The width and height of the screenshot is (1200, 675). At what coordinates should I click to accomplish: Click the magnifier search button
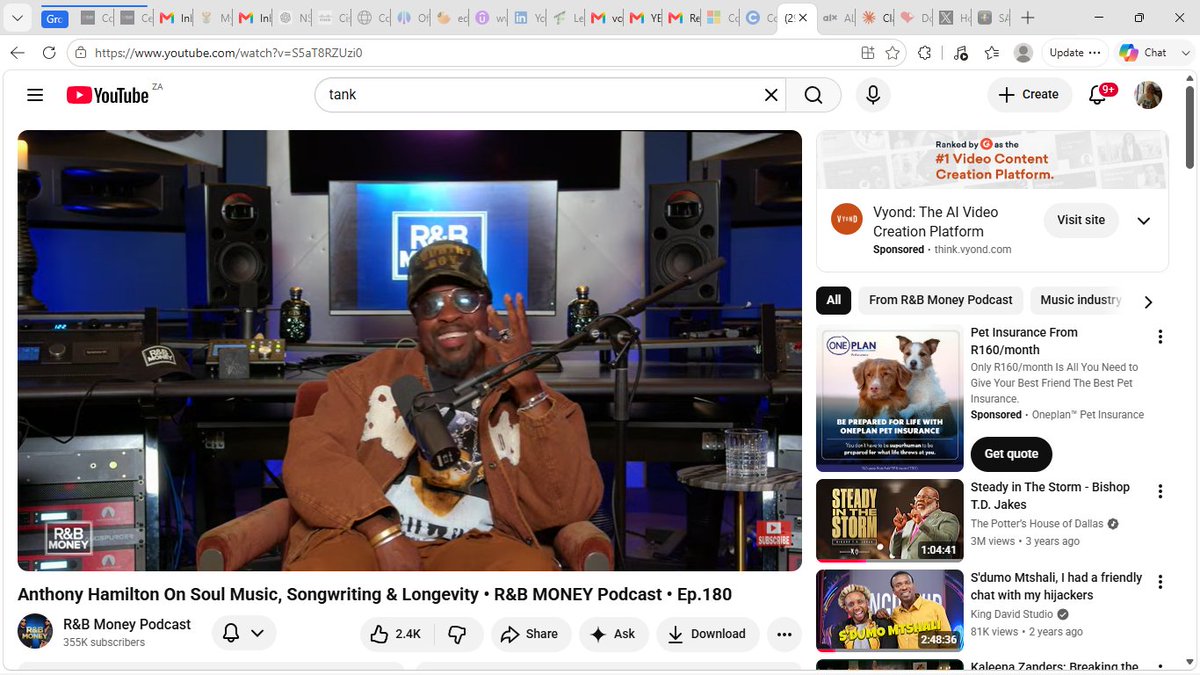pyautogui.click(x=813, y=95)
